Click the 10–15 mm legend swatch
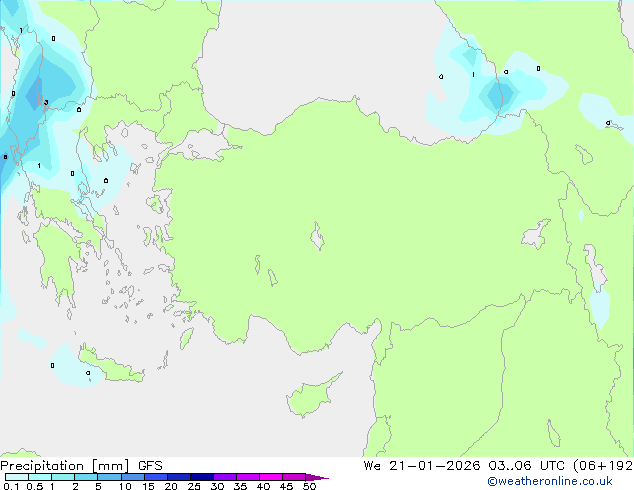This screenshot has height=490, width=634. 132,477
